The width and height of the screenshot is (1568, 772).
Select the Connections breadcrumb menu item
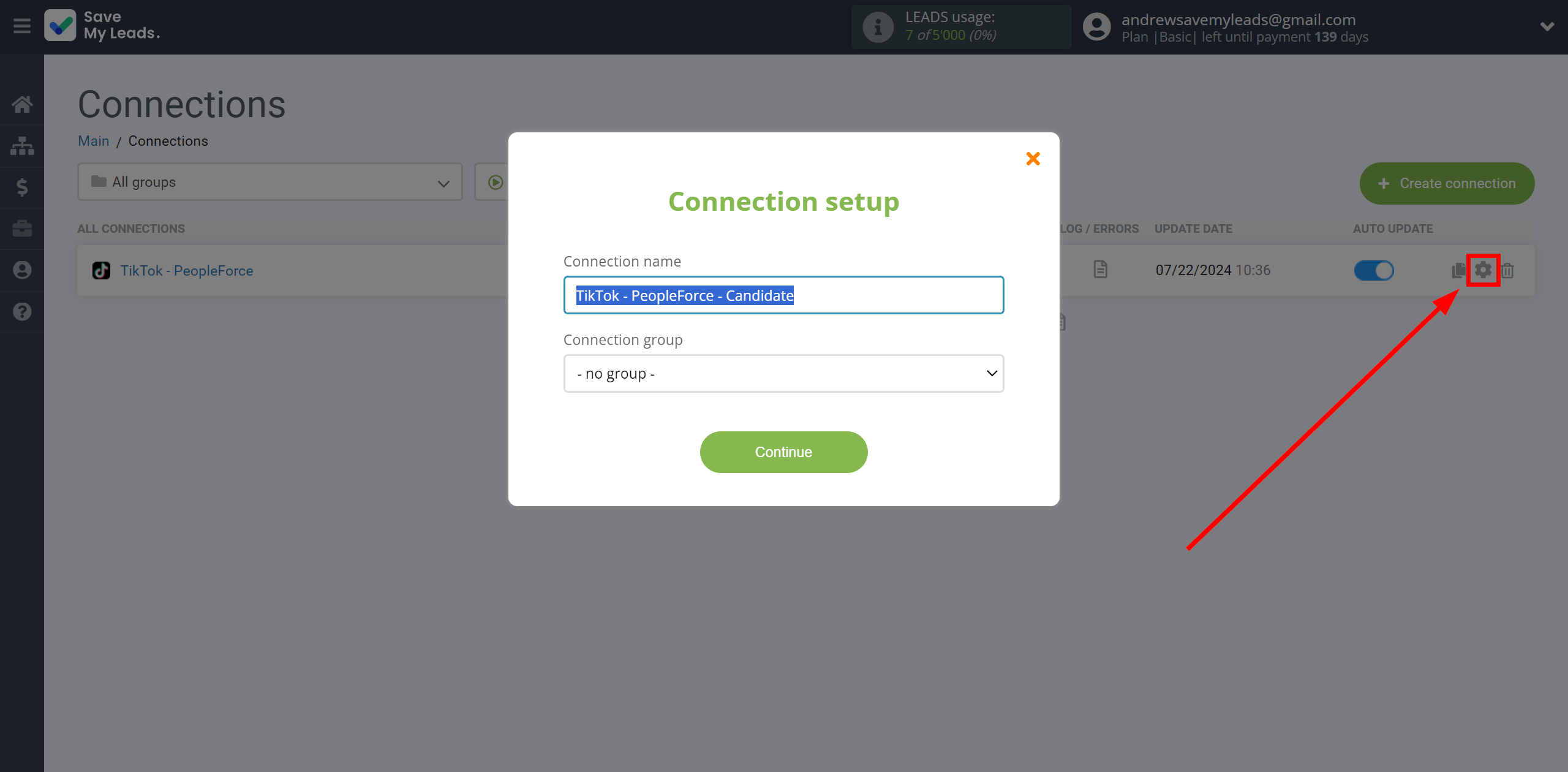(168, 140)
